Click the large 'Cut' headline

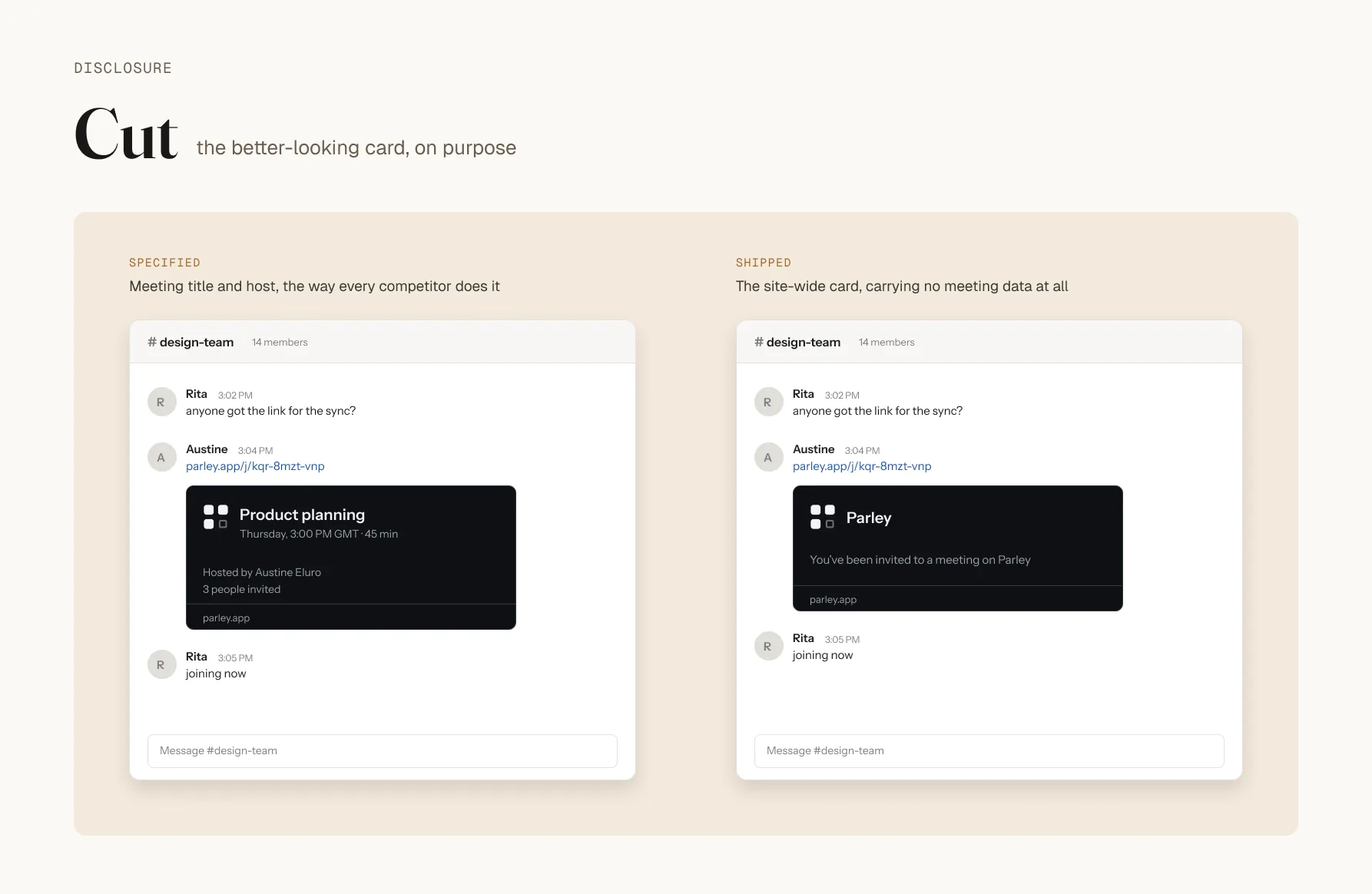pyautogui.click(x=126, y=134)
